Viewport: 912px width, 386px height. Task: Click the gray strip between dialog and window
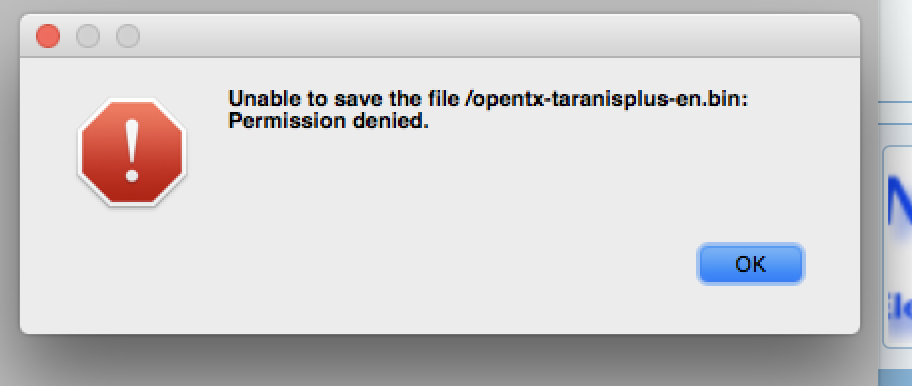pyautogui.click(x=870, y=192)
